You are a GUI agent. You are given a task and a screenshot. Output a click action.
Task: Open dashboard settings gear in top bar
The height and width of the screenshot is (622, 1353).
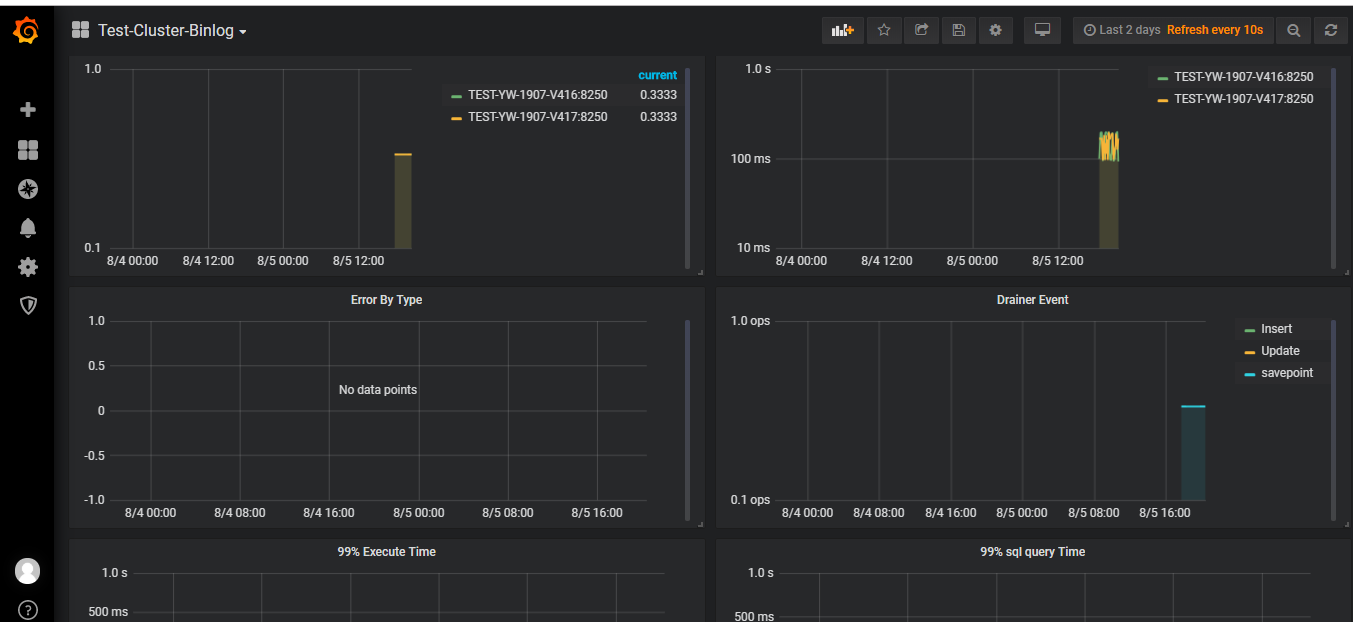995,30
